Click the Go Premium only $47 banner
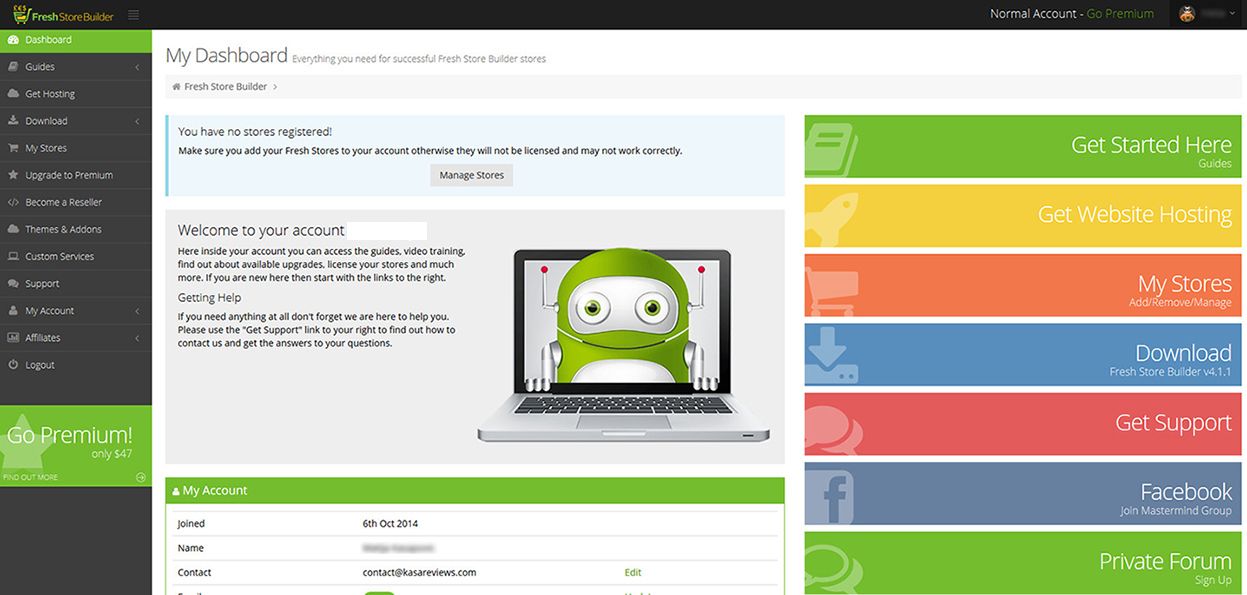 [76, 446]
